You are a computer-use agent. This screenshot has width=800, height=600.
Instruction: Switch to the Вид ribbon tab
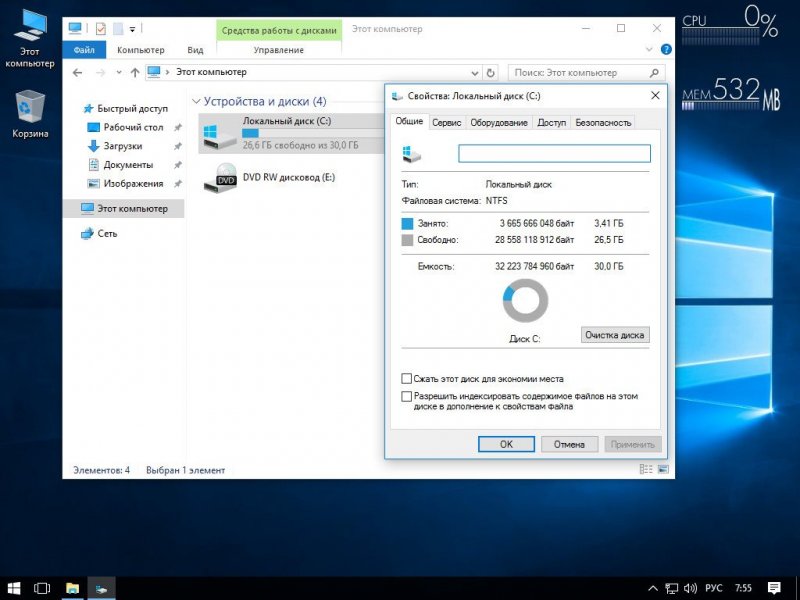click(195, 50)
